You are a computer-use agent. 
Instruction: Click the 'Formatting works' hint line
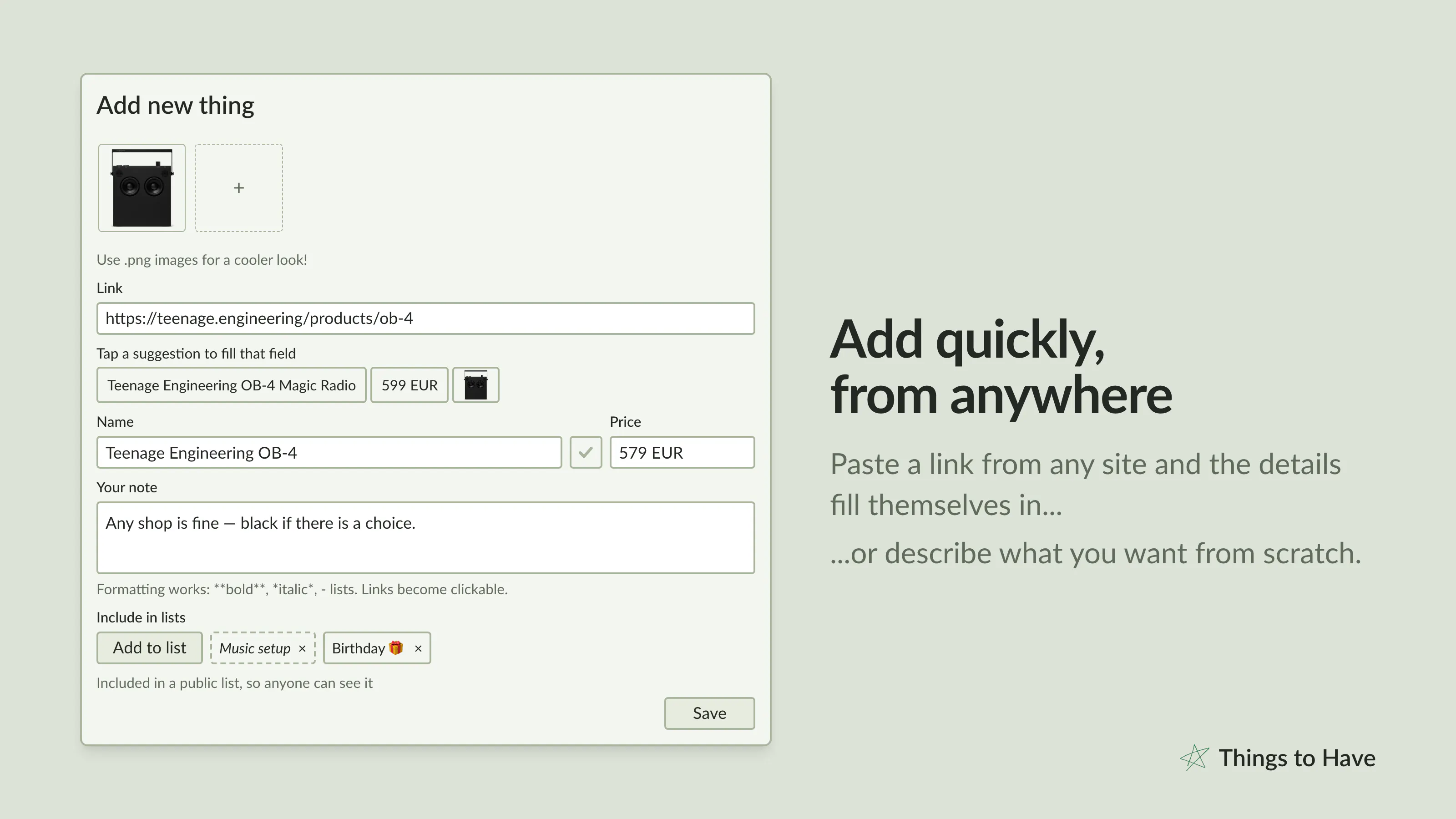(x=302, y=589)
